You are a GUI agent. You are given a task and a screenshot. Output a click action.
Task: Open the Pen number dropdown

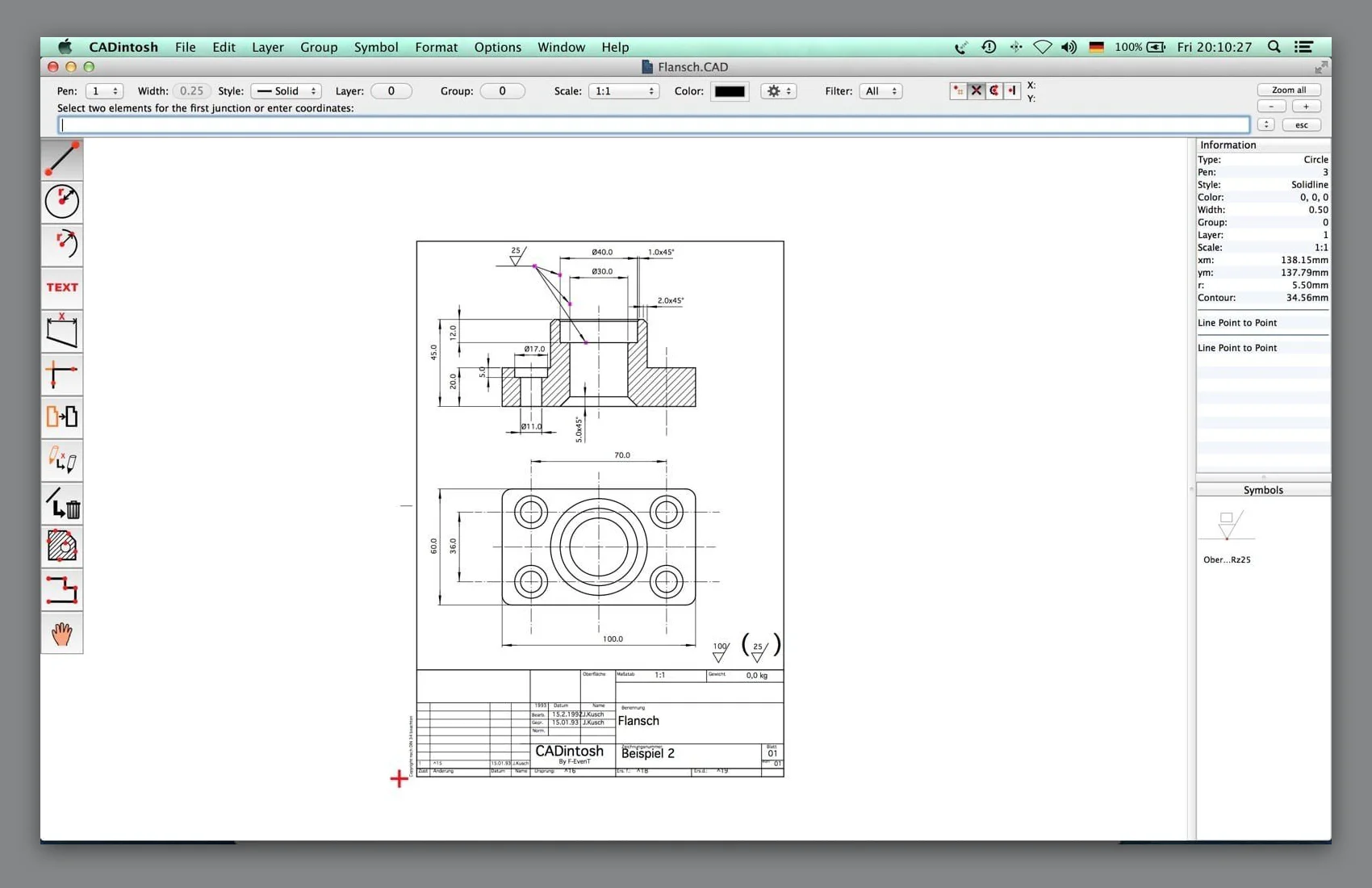click(x=104, y=91)
